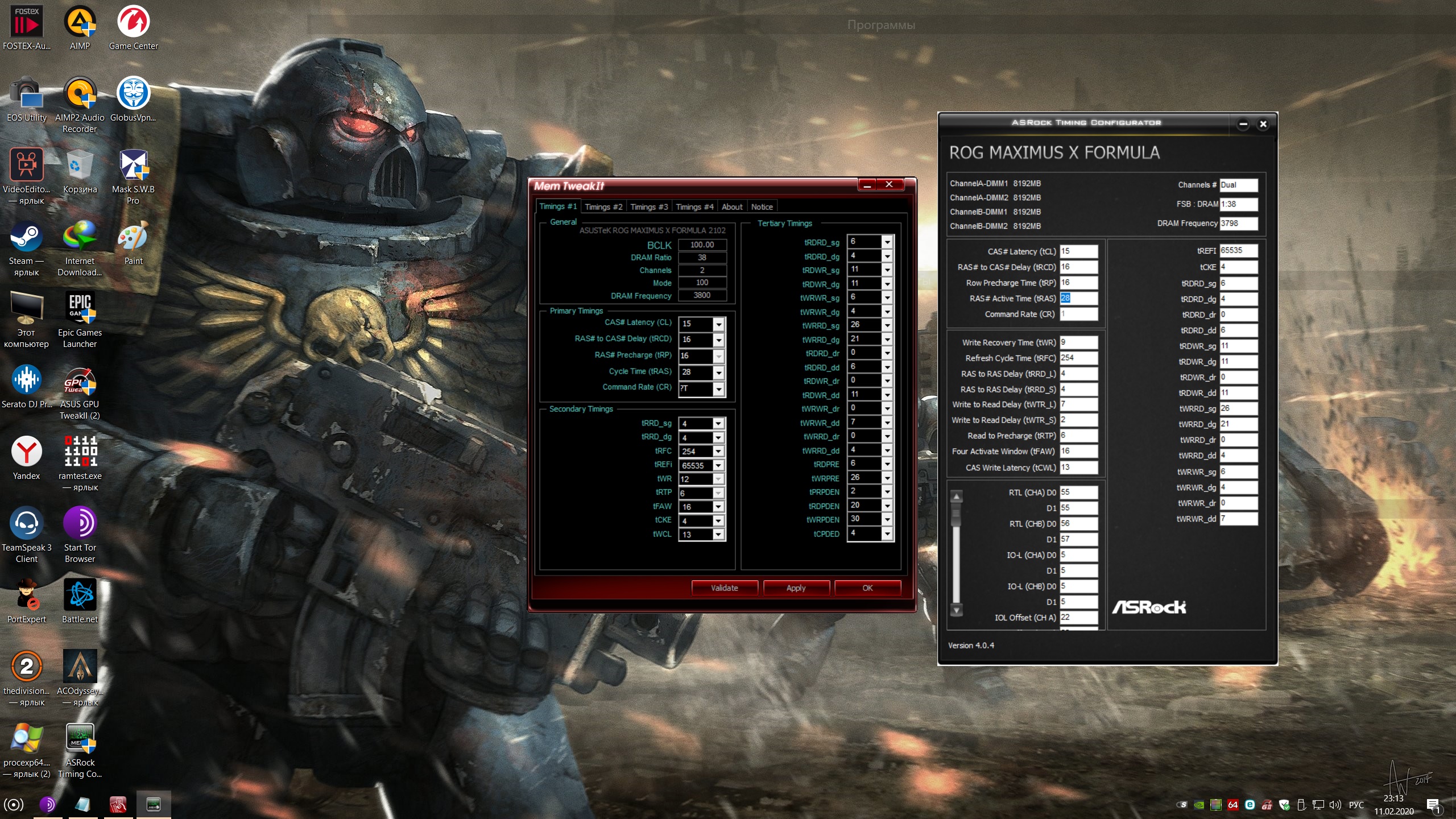Expand the CAS# Latency (CL) dropdown
This screenshot has width=1456, height=819.
click(x=719, y=324)
